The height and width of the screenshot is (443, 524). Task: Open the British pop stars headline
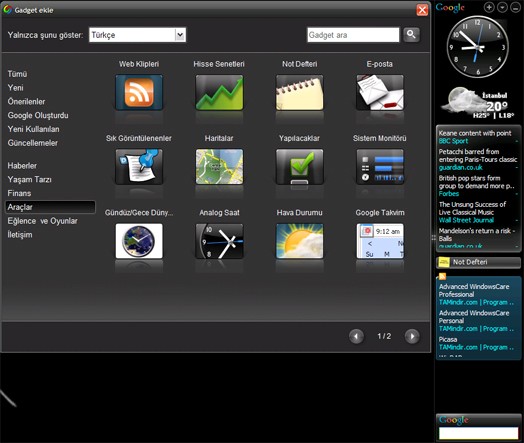coord(477,182)
